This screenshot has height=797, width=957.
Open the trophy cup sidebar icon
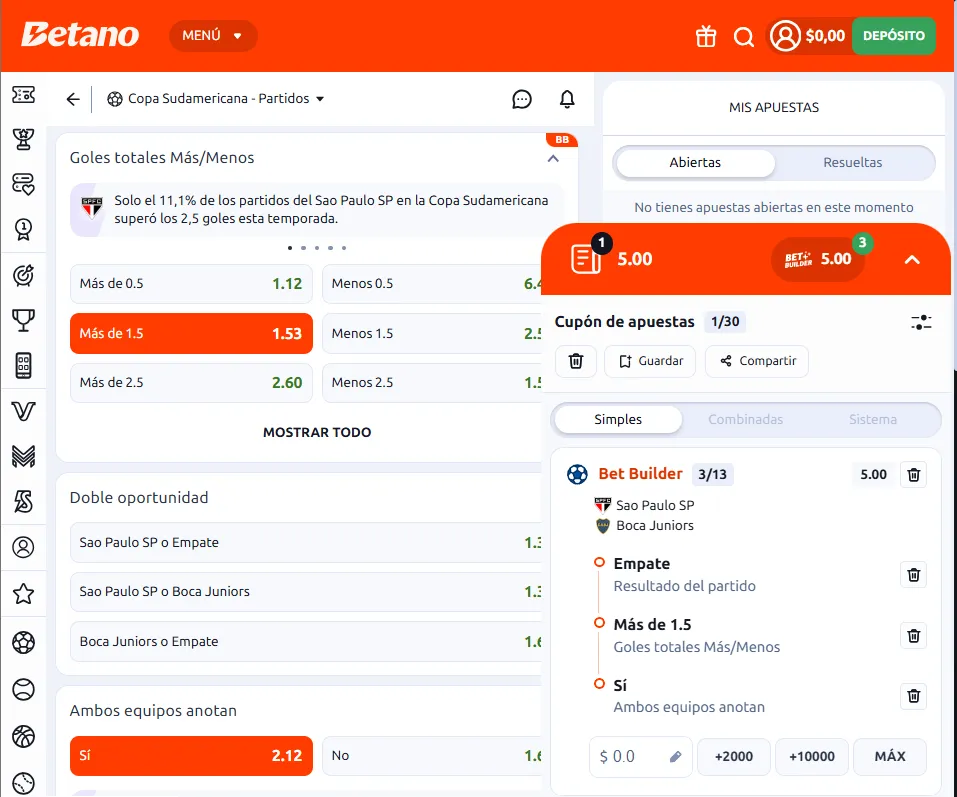(23, 320)
